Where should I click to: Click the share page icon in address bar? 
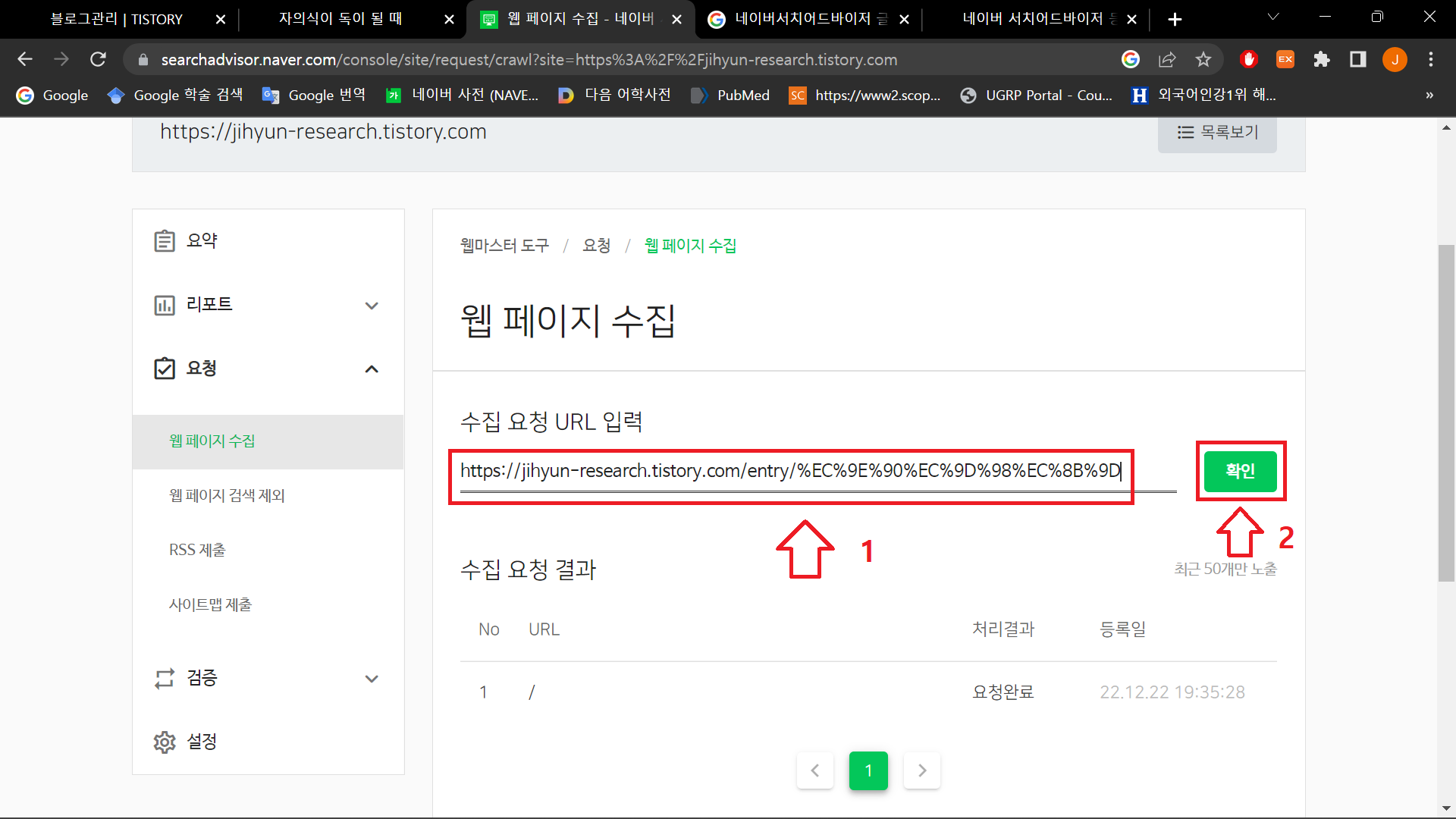point(1167,59)
